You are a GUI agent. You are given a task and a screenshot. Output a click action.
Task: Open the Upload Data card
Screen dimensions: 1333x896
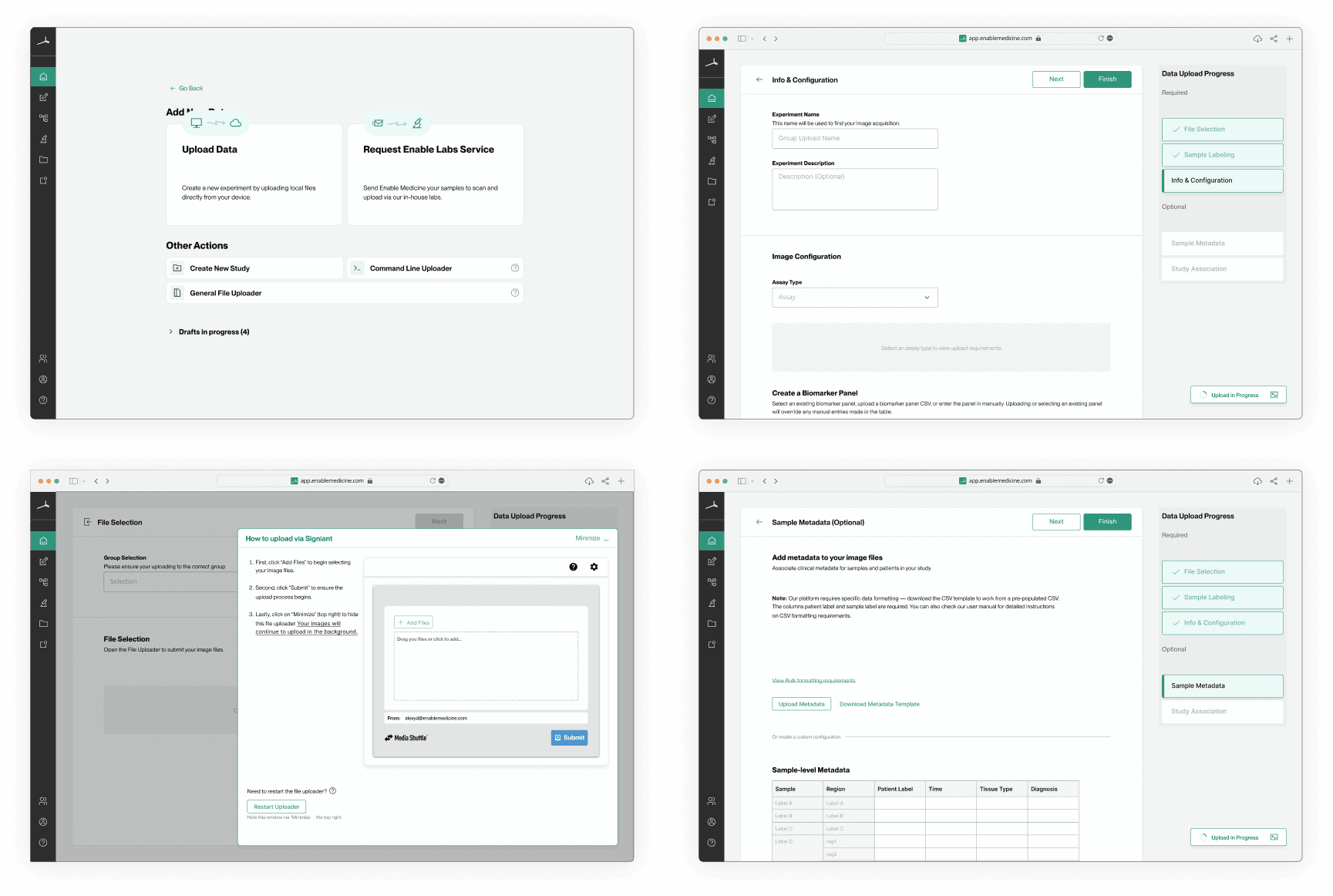254,174
